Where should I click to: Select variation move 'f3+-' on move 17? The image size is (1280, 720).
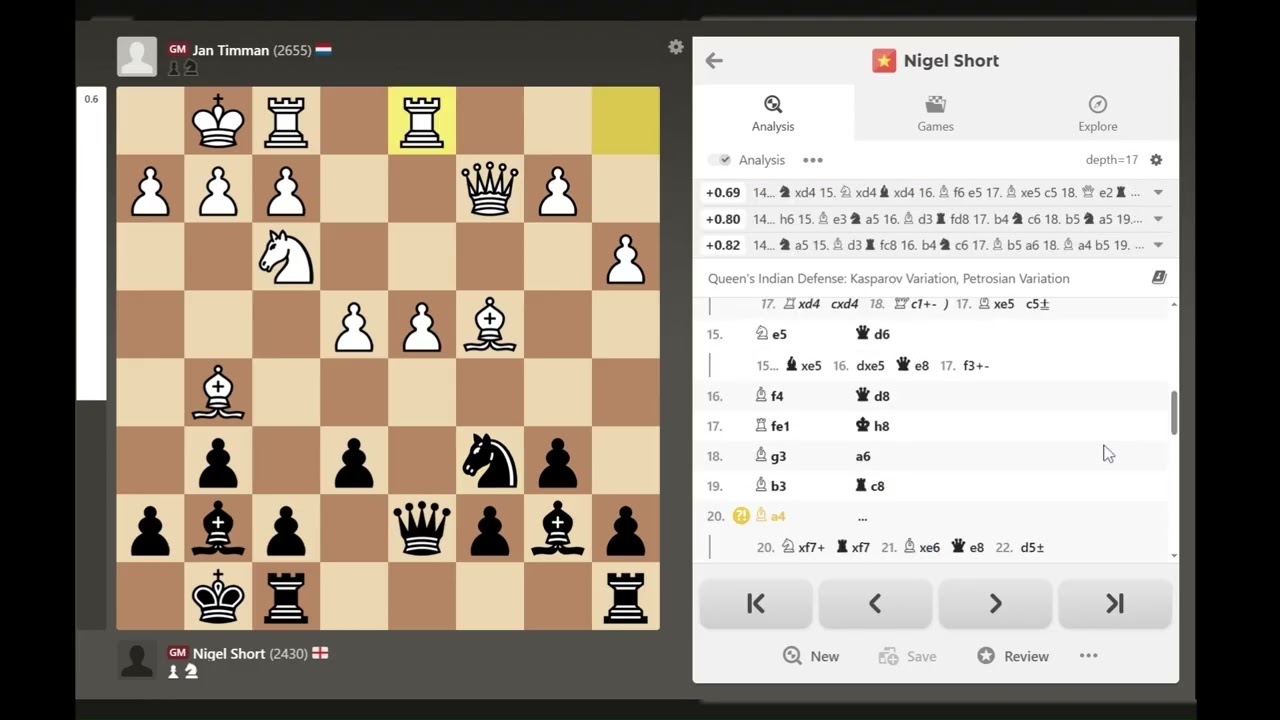pos(976,366)
